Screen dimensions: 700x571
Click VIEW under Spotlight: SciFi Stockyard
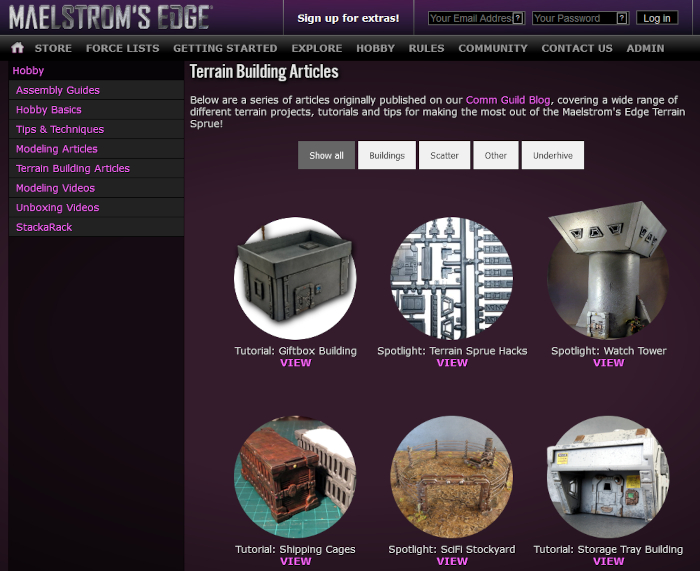452,562
